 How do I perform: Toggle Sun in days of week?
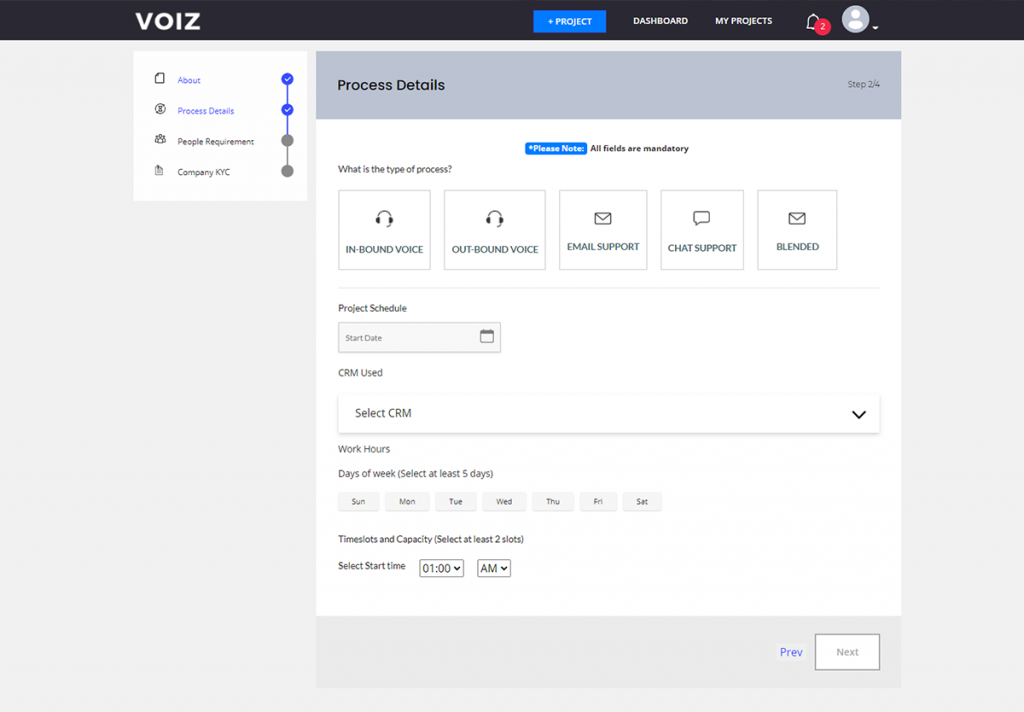click(x=359, y=502)
